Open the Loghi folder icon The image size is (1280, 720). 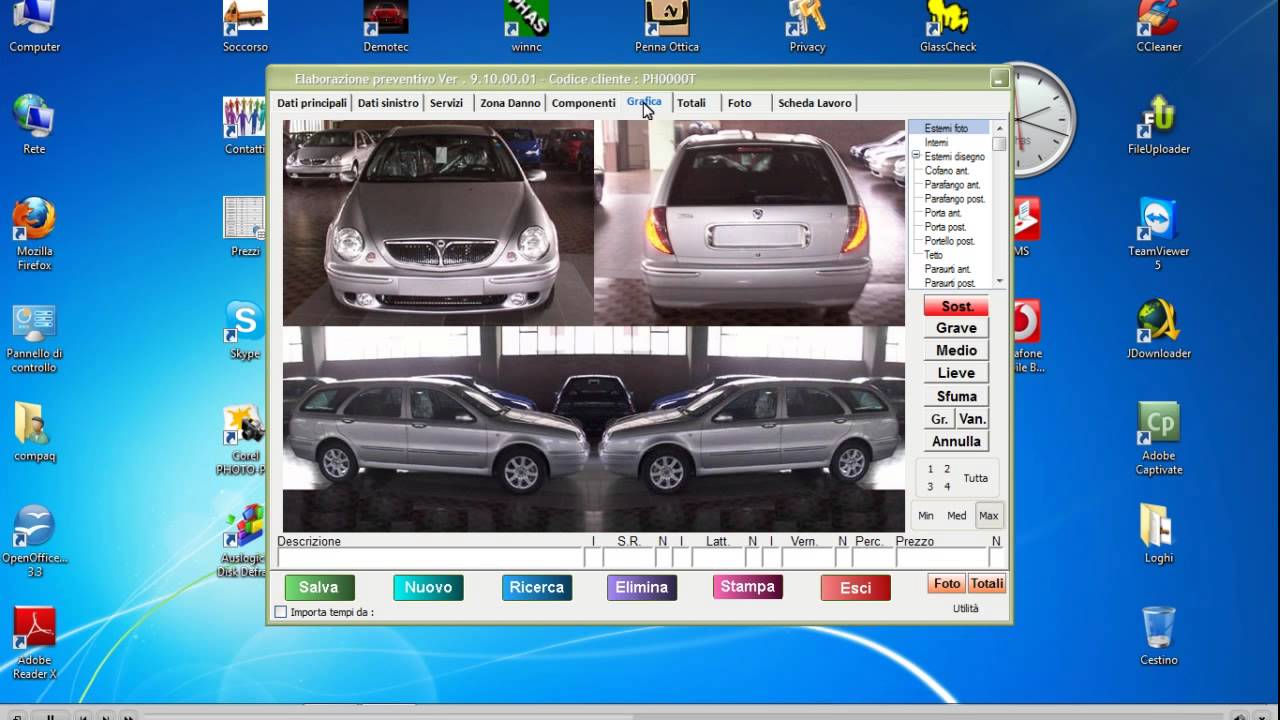pos(1159,534)
